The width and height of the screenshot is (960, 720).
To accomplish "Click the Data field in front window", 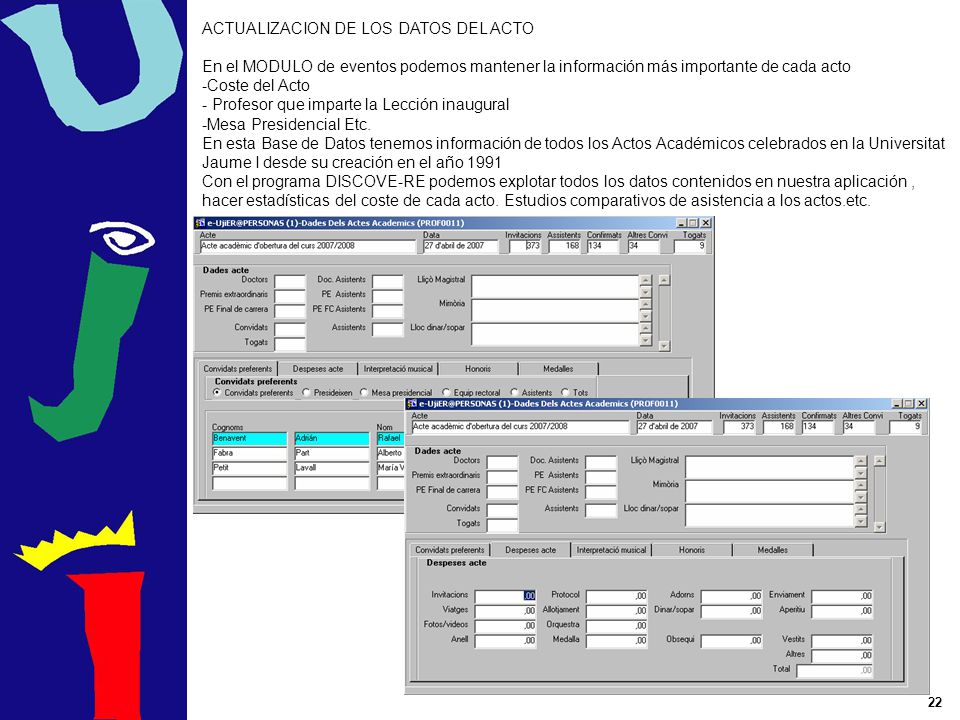I will coord(675,427).
